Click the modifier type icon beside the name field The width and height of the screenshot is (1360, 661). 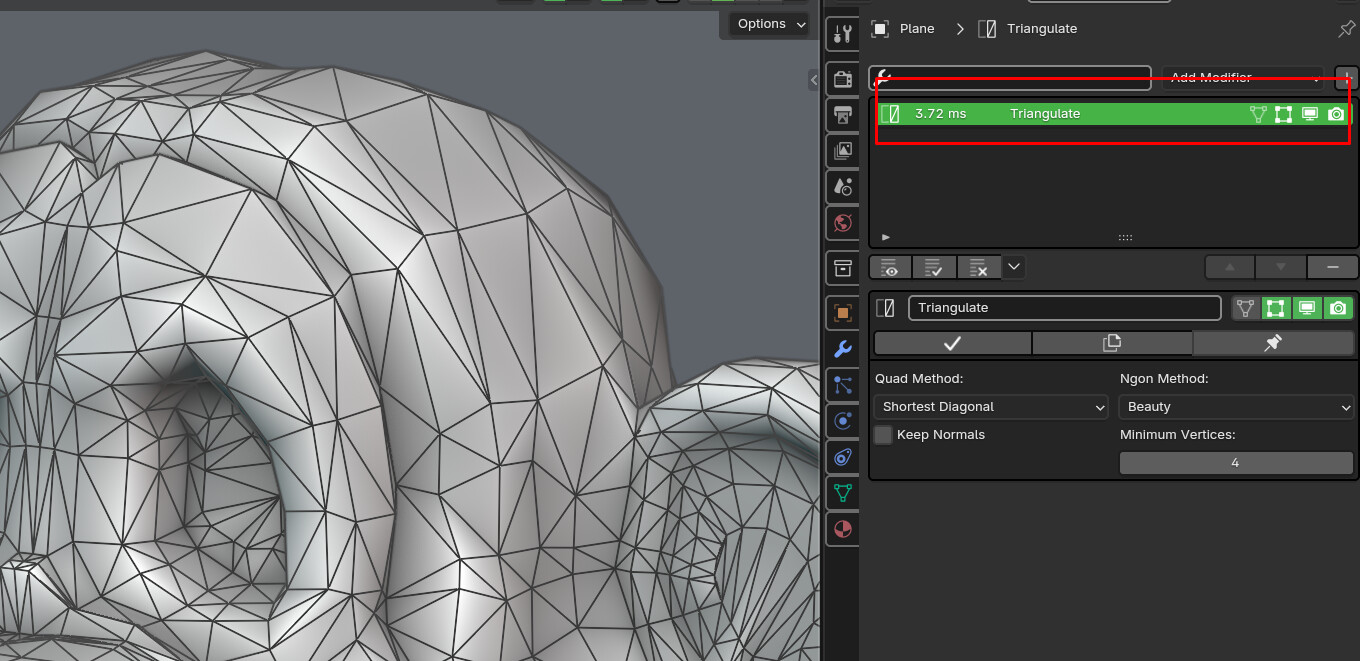(886, 308)
